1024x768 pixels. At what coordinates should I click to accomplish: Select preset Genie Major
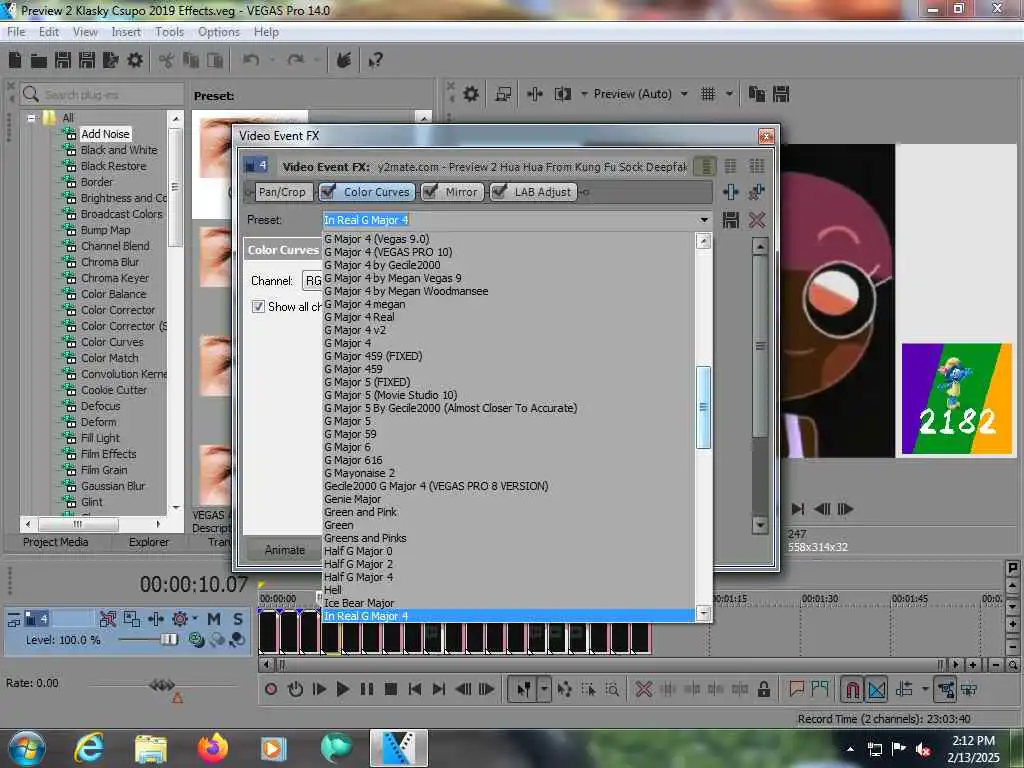(352, 499)
